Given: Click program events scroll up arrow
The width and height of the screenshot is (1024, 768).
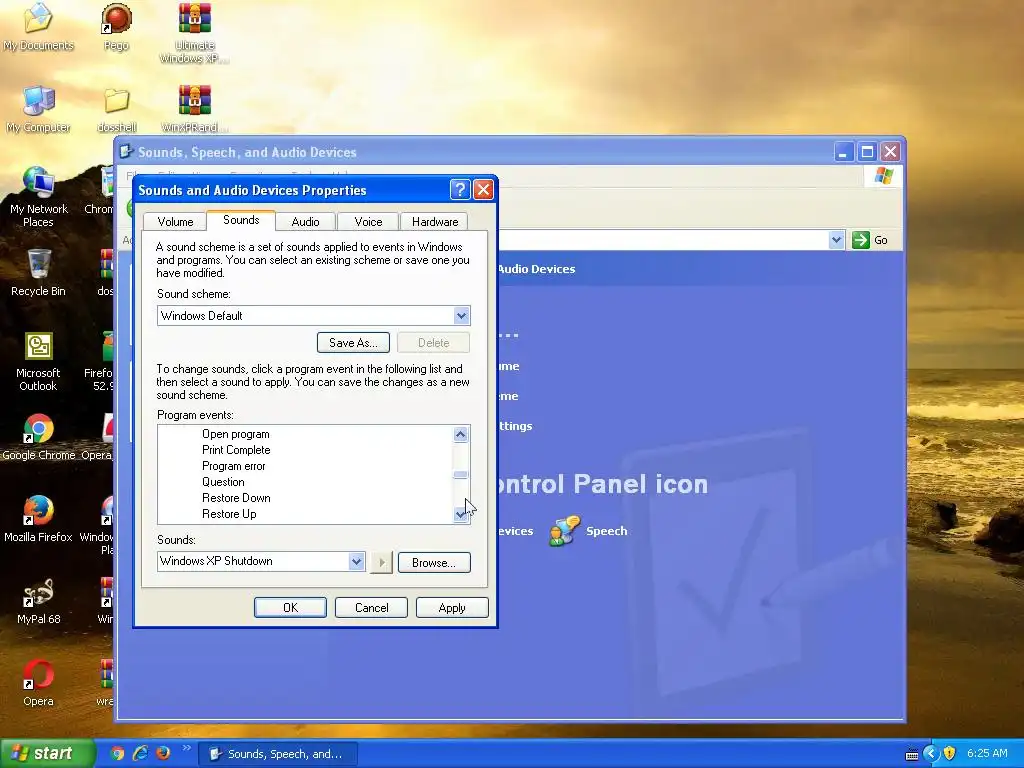Looking at the screenshot, I should click(460, 434).
